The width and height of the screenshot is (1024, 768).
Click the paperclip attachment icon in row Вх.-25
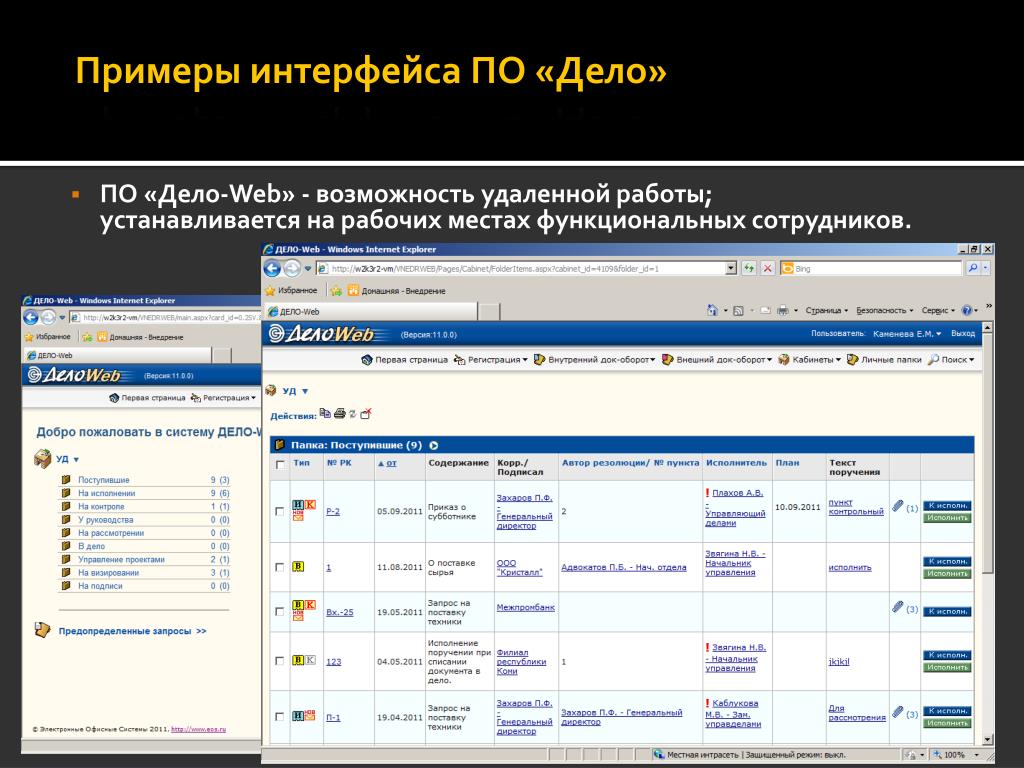tap(898, 607)
